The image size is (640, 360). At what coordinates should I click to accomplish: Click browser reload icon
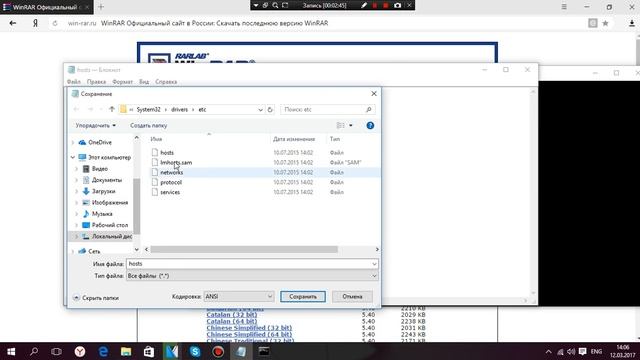coord(55,23)
